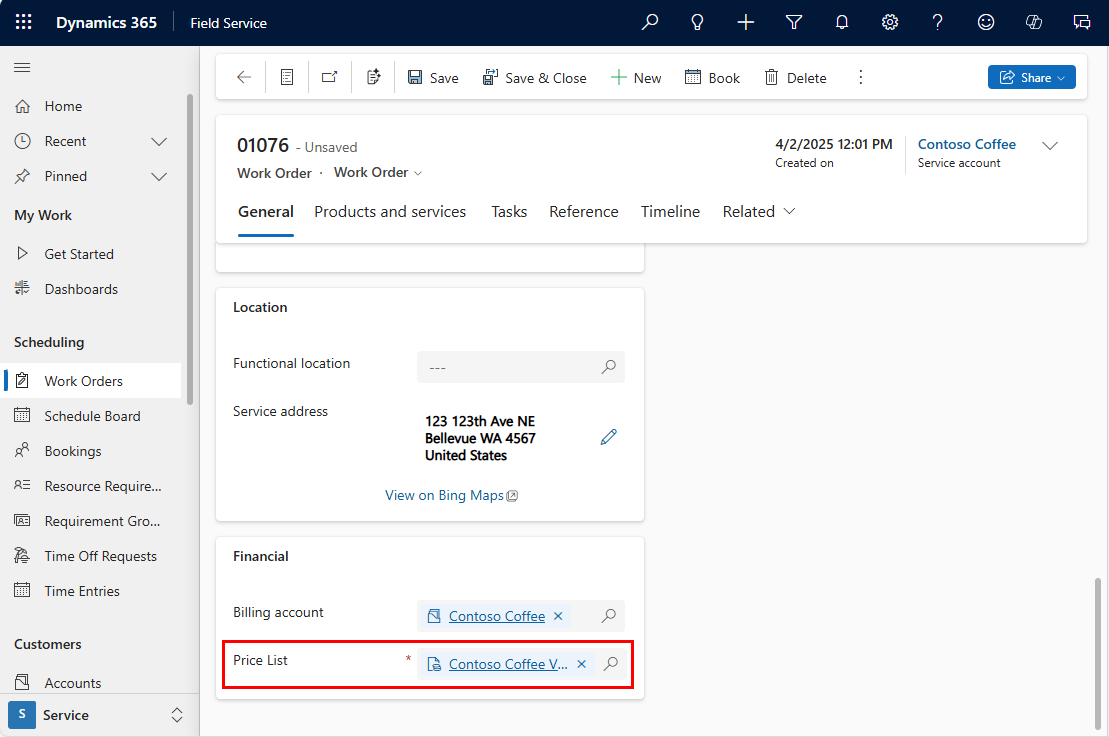1109x737 pixels.
Task: Open the Price List lookup magnifier
Action: [610, 663]
